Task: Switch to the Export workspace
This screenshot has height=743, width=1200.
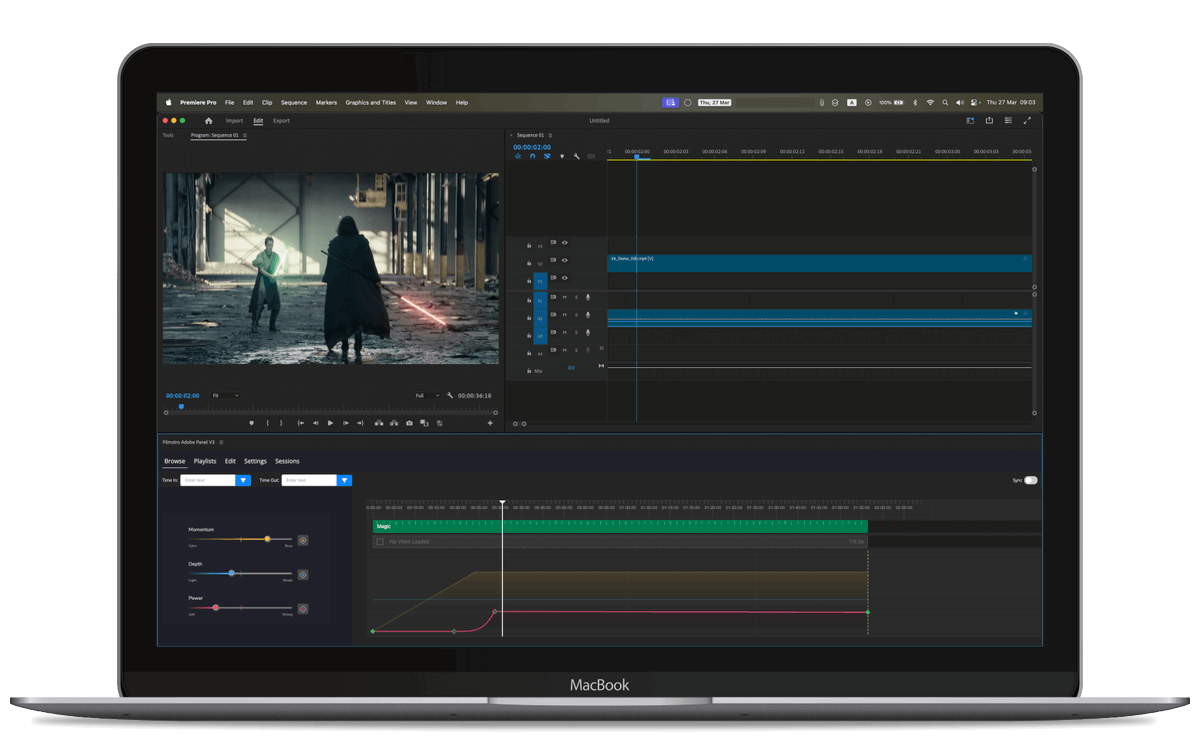Action: coord(281,121)
